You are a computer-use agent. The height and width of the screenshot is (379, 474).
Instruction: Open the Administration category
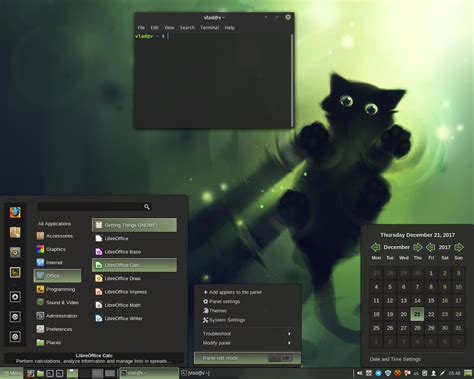pos(57,316)
